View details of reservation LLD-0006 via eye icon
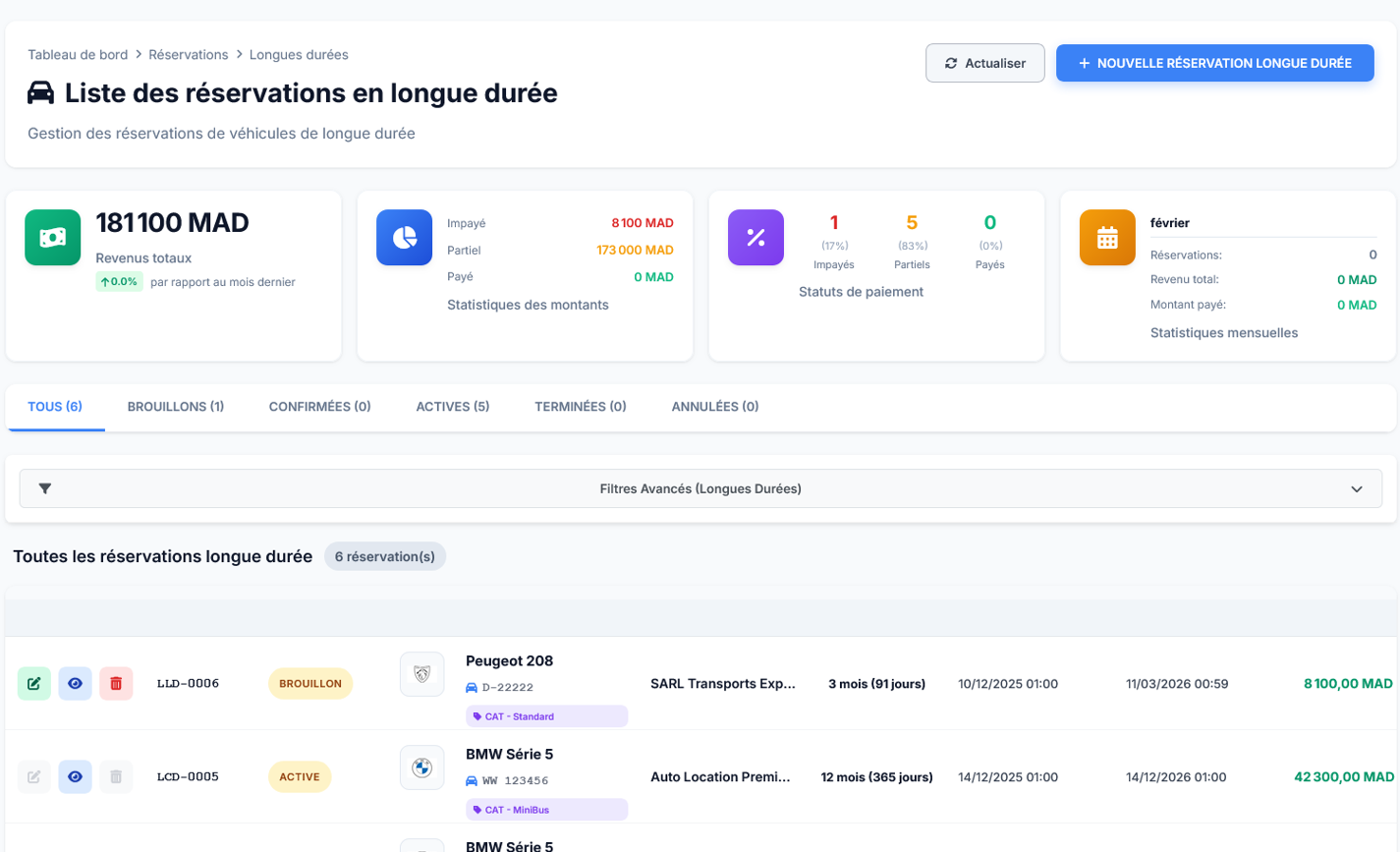 coord(76,683)
